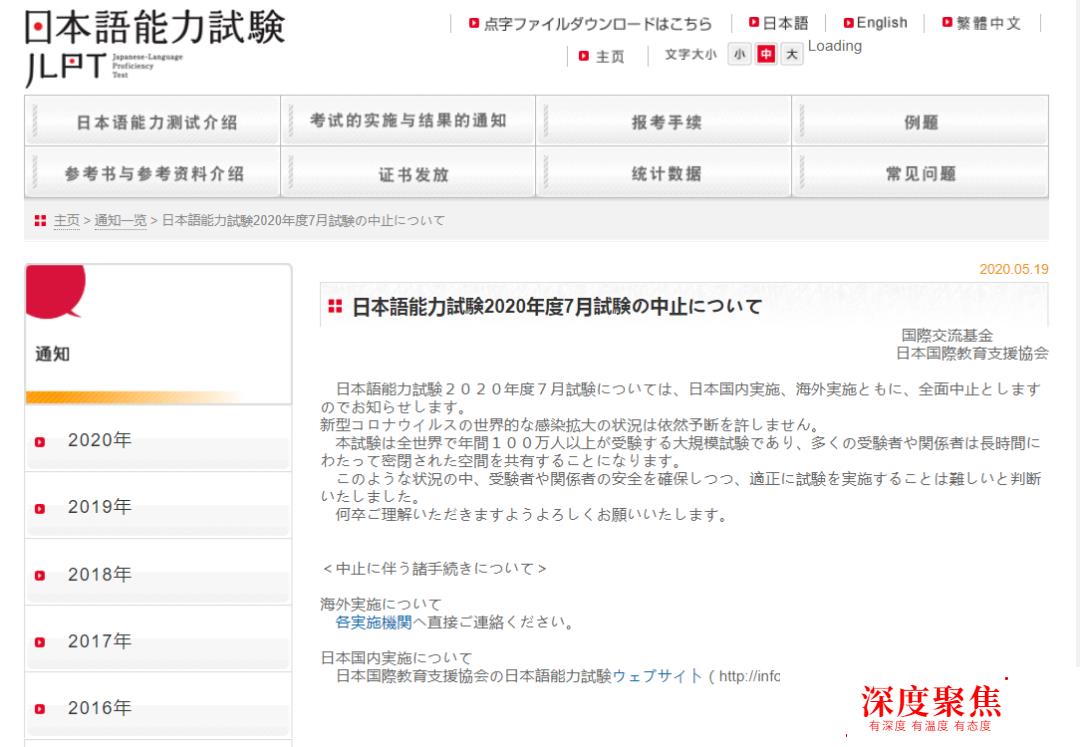Click the red icon before 点字ファイルダウンロード
Viewport: 1080px width, 747px height.
point(474,23)
